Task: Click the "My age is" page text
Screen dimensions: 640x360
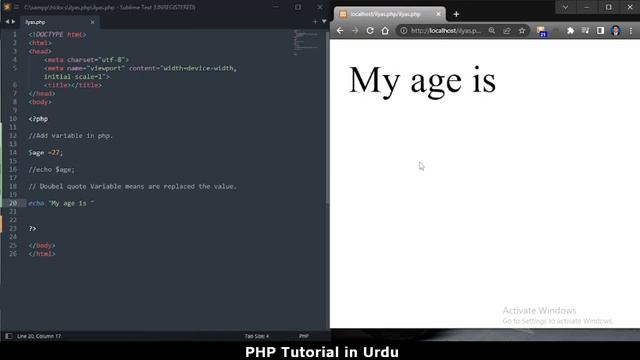Action: pyautogui.click(x=422, y=81)
